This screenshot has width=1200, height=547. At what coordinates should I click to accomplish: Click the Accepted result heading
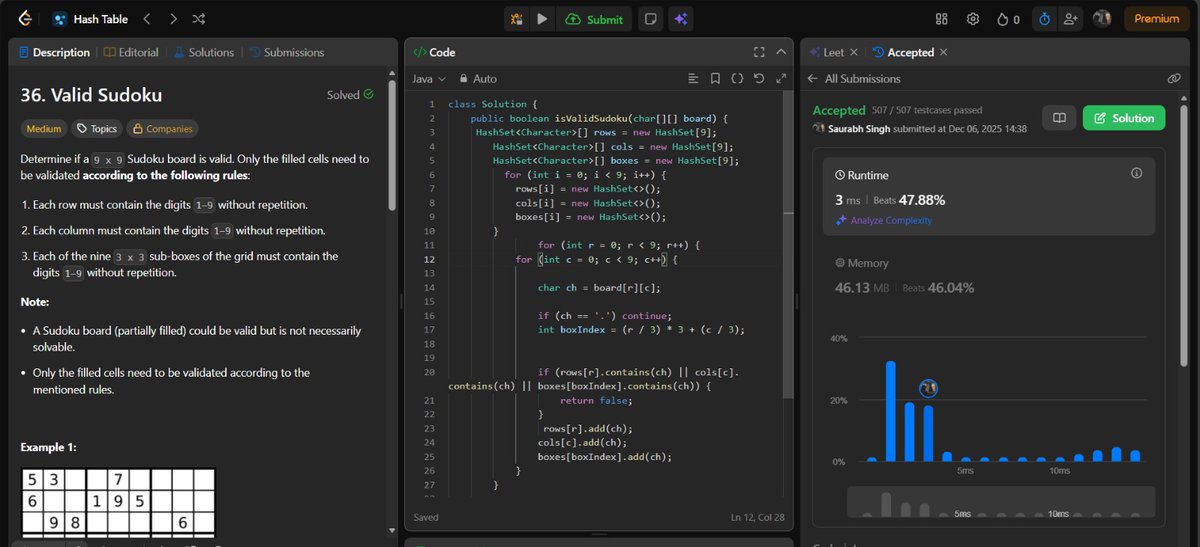[x=839, y=110]
